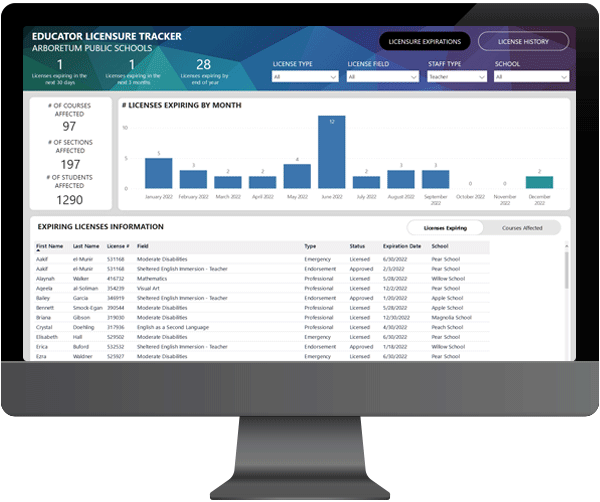Switch to License History view
The image size is (600, 502).
(523, 41)
